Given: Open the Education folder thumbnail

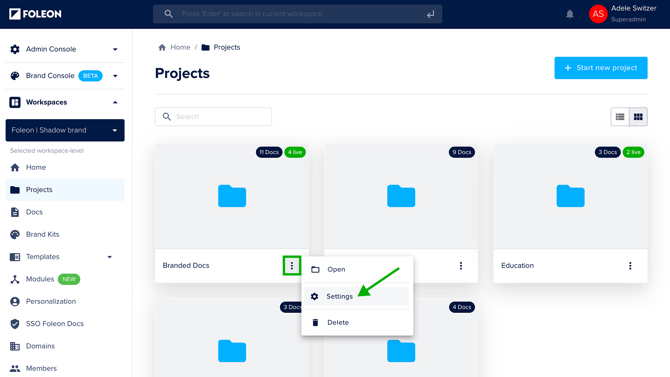Looking at the screenshot, I should pyautogui.click(x=570, y=196).
